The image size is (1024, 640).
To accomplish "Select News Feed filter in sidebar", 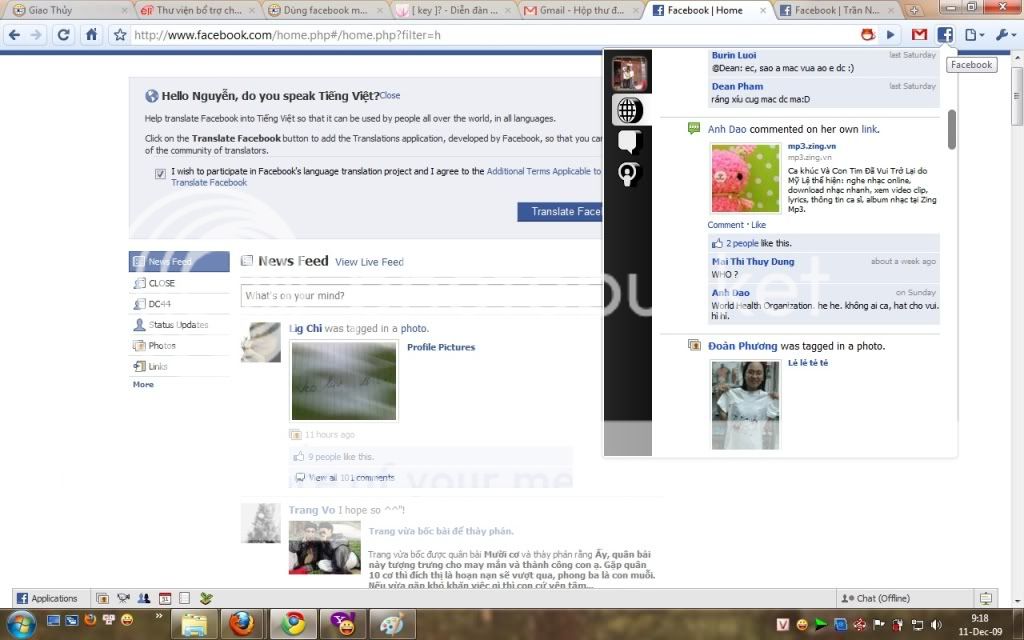I will [179, 261].
